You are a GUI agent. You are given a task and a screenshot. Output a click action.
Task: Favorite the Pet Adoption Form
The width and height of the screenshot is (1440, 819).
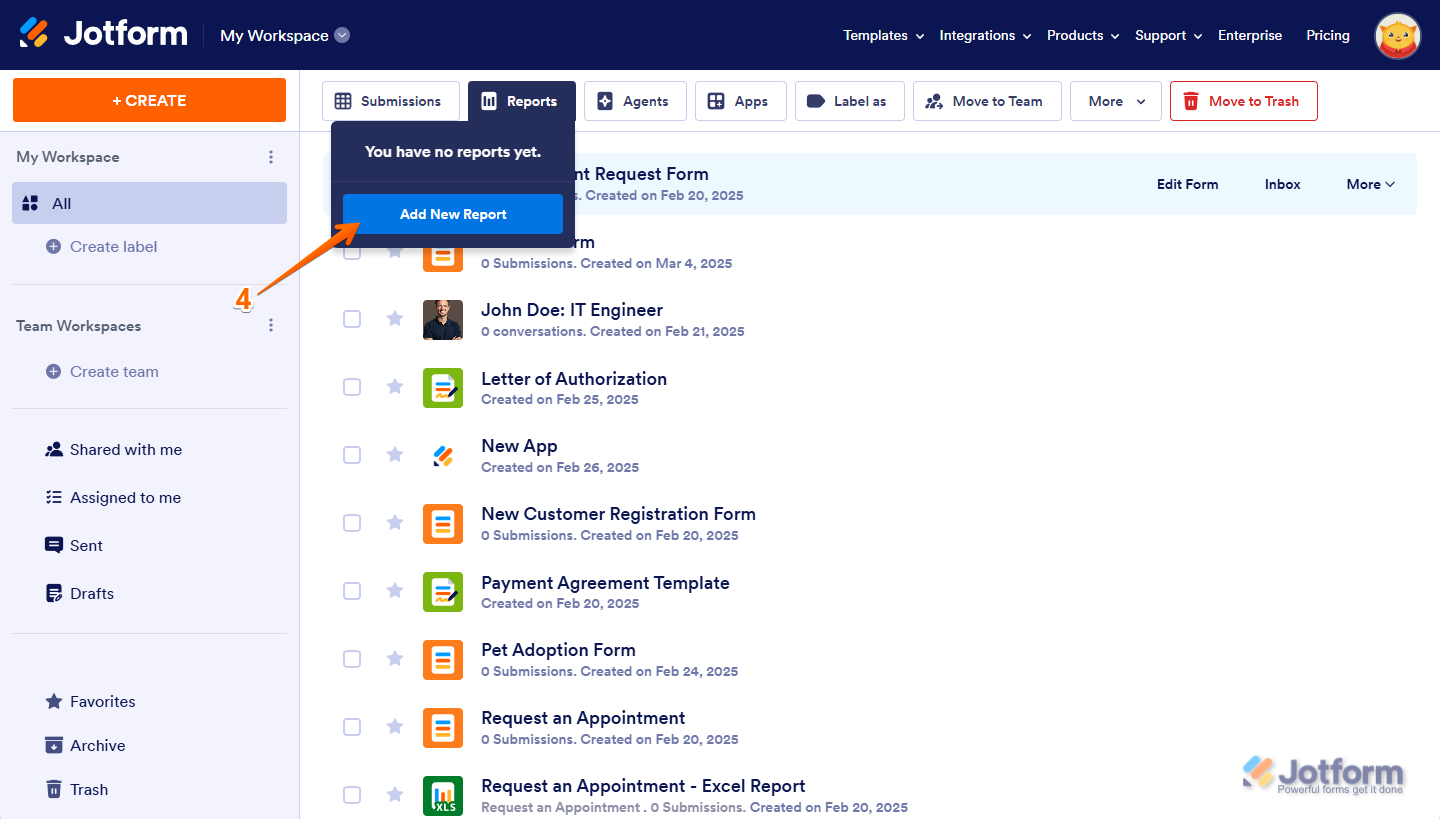coord(394,659)
